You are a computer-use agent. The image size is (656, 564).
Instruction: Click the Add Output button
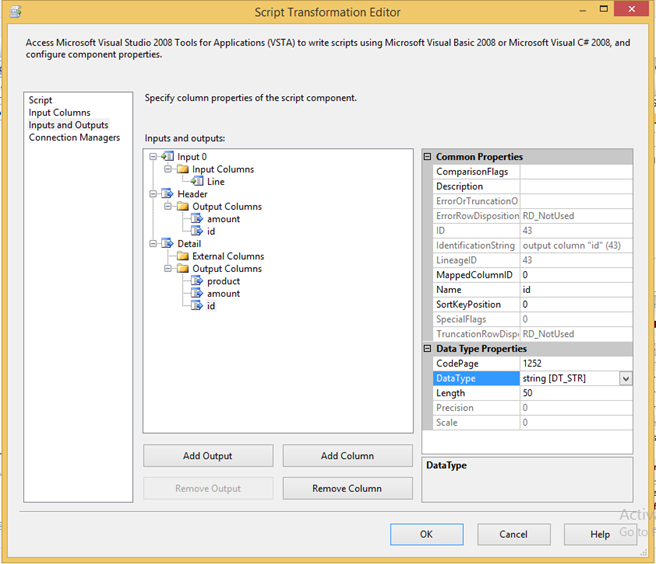208,456
